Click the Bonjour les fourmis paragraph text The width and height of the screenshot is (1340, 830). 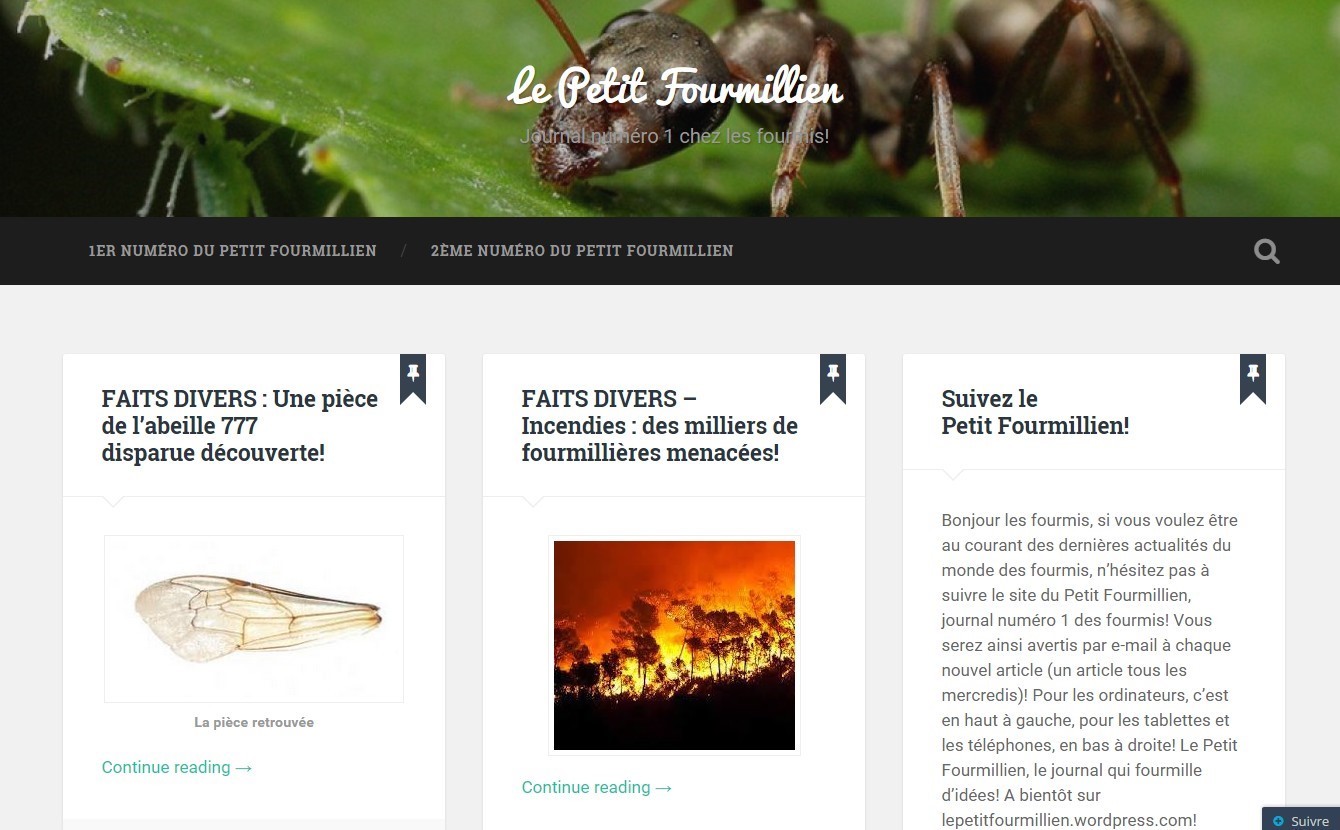(1090, 670)
